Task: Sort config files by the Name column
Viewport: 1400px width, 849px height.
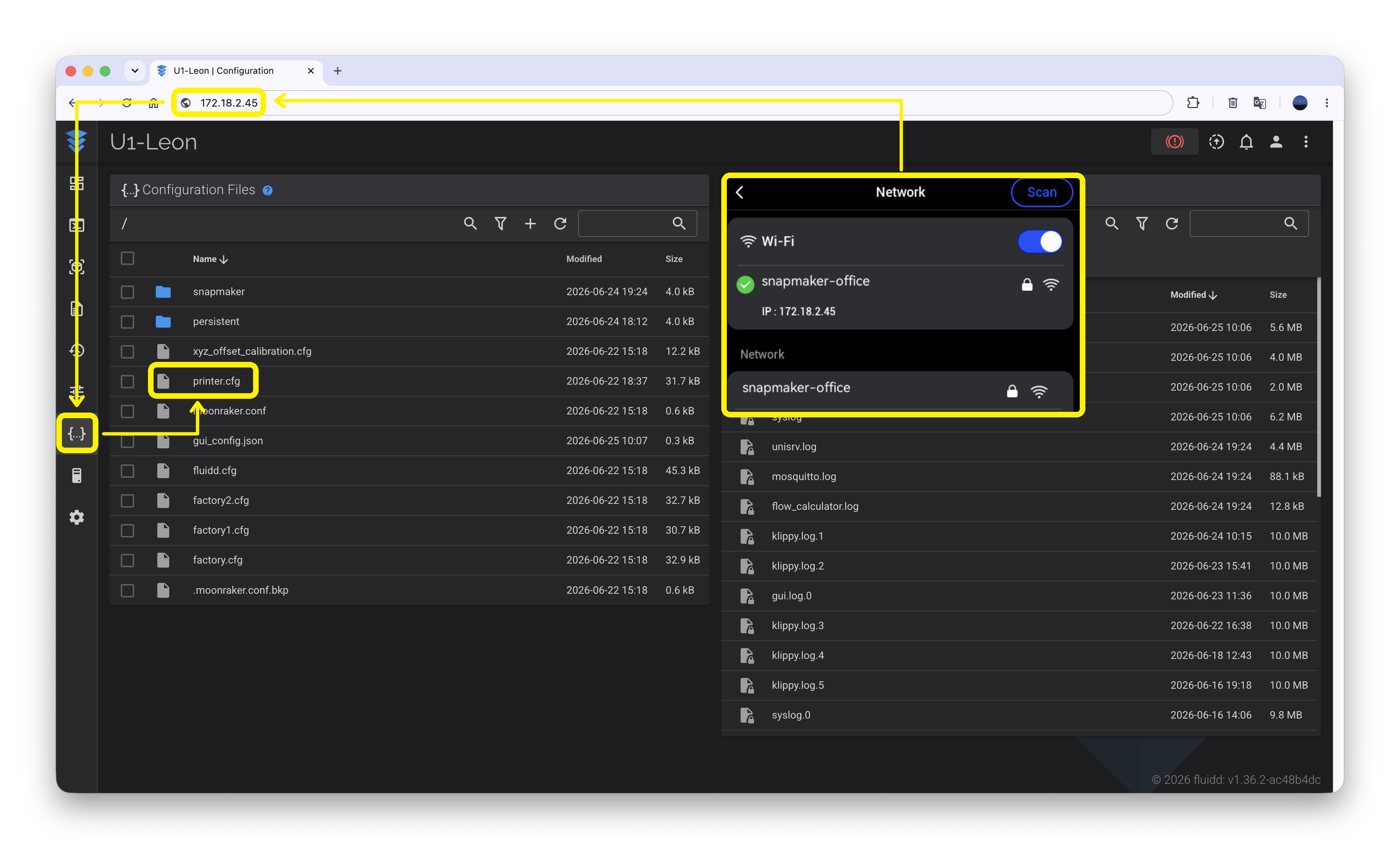Action: point(210,259)
